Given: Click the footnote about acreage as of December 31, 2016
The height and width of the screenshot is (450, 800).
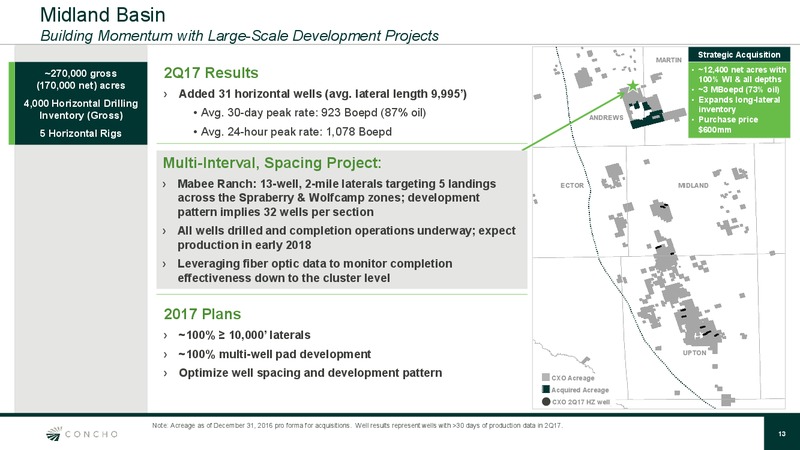Looking at the screenshot, I should pos(358,425).
